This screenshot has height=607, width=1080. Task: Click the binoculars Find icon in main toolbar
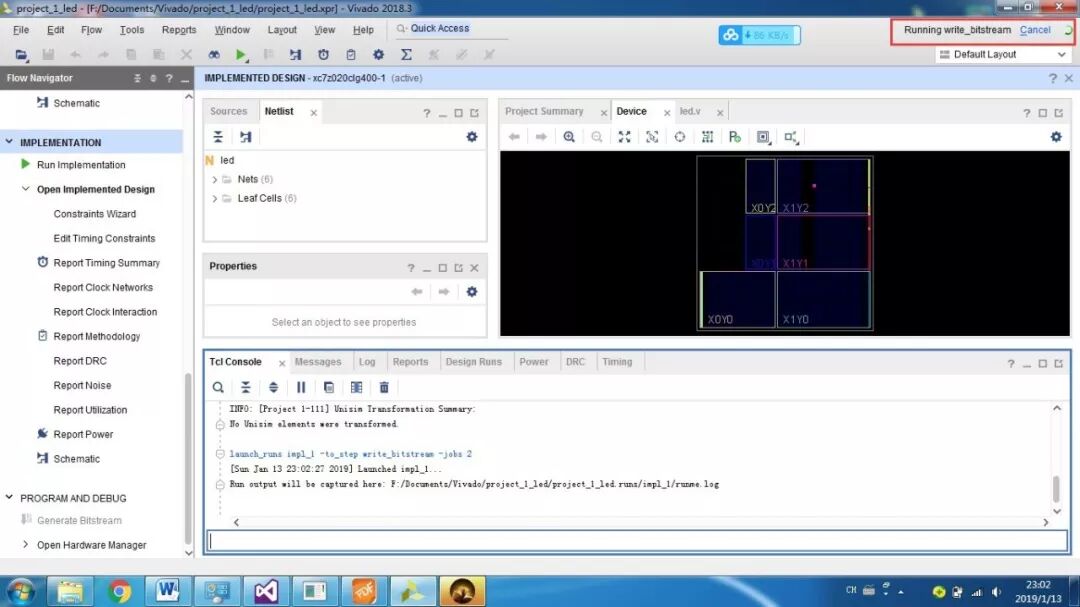click(214, 54)
